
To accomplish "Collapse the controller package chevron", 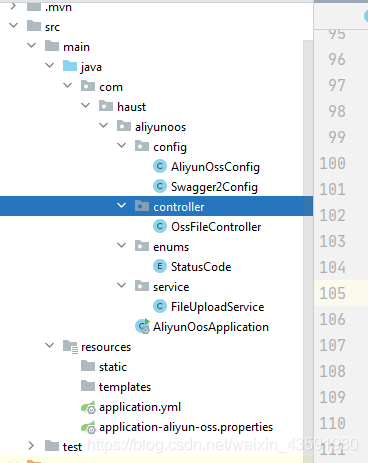I will [x=122, y=205].
